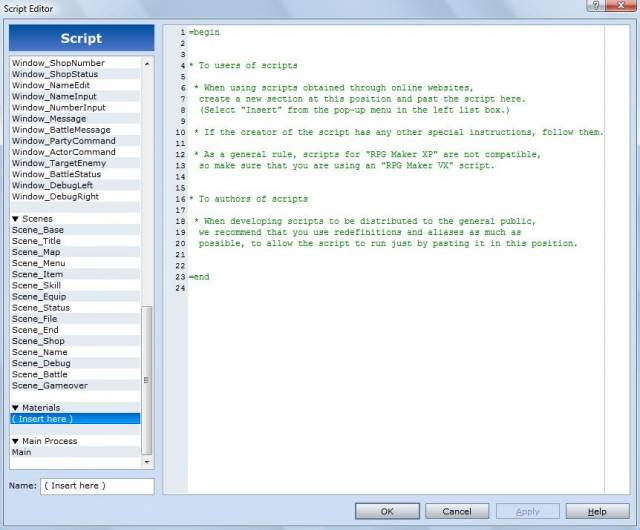The width and height of the screenshot is (640, 530).
Task: Place cursor on "To authors of scripts" line
Action: tap(249, 199)
